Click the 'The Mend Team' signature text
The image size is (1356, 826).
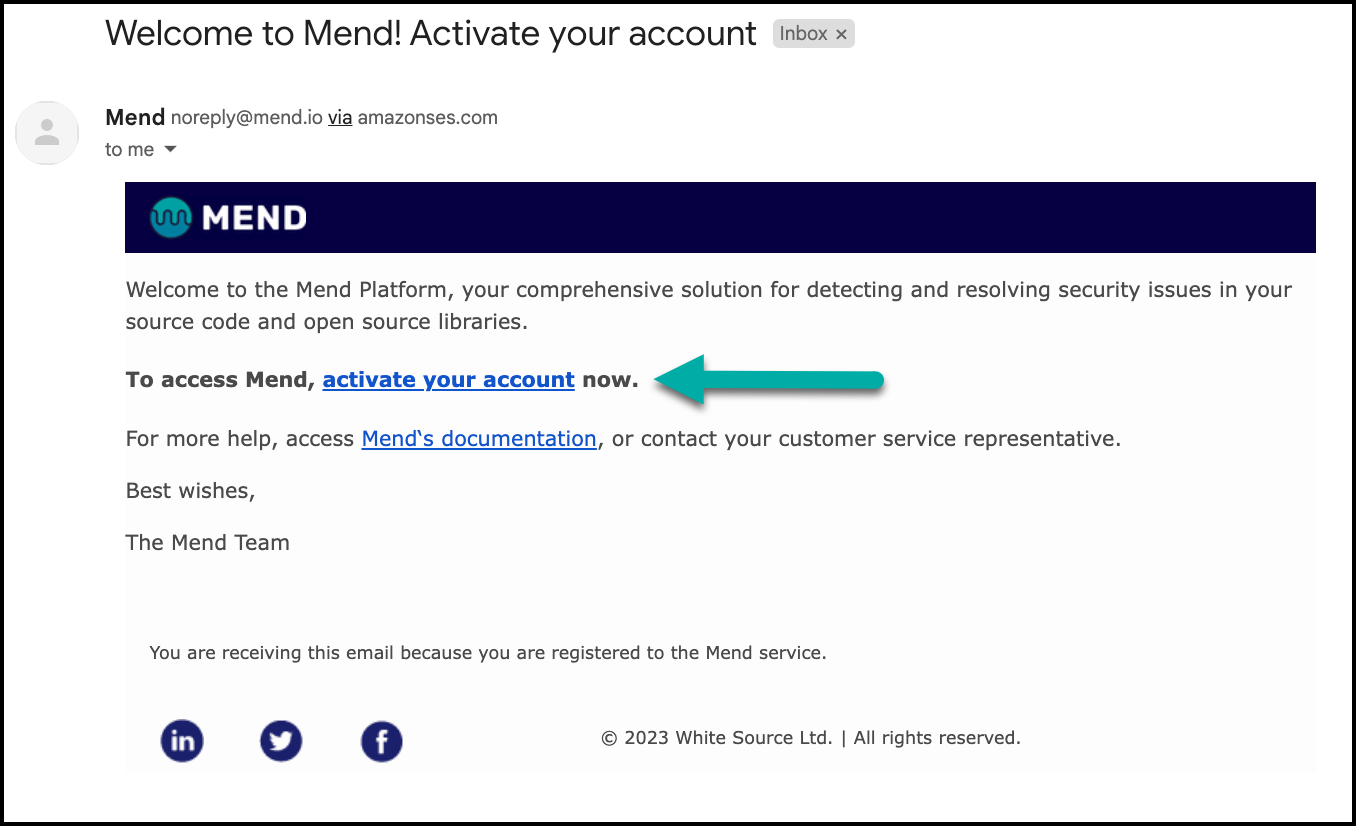(x=207, y=542)
